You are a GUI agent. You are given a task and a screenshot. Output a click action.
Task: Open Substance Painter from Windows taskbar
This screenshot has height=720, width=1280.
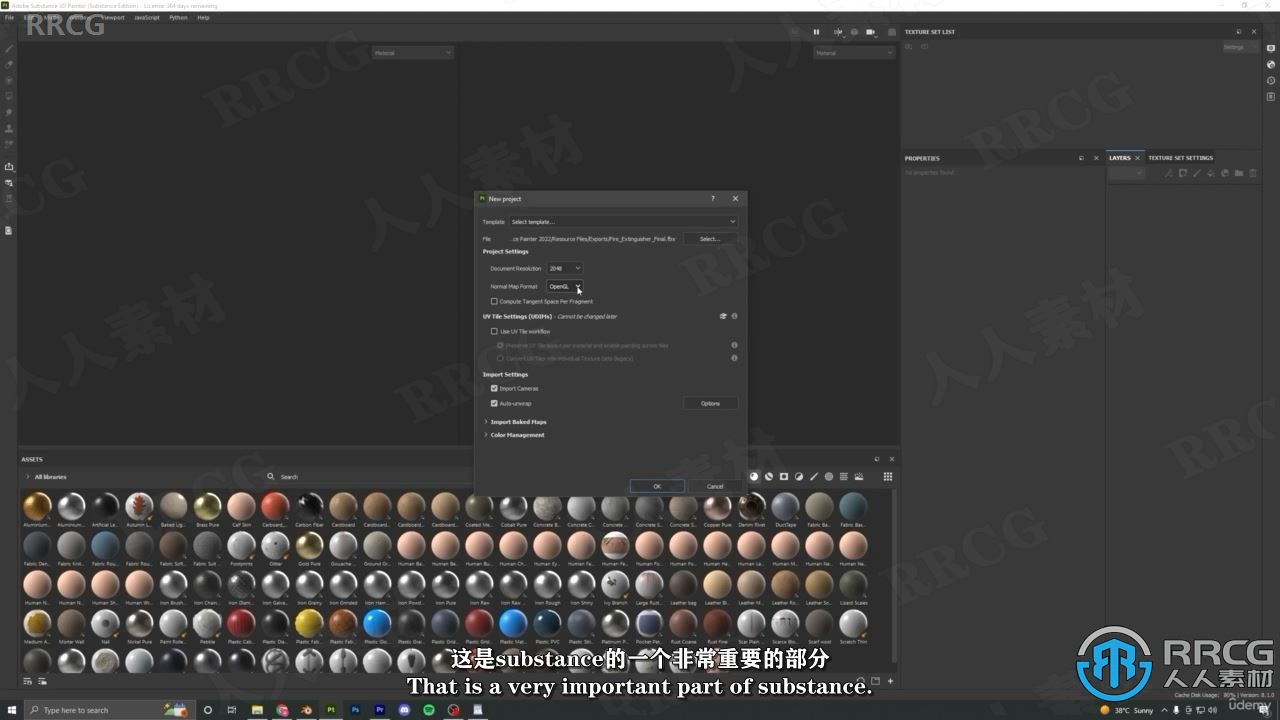click(331, 710)
